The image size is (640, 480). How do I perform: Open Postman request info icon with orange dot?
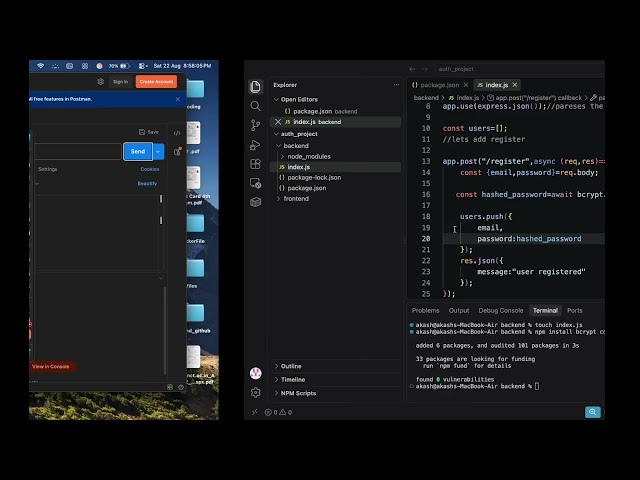point(177,151)
